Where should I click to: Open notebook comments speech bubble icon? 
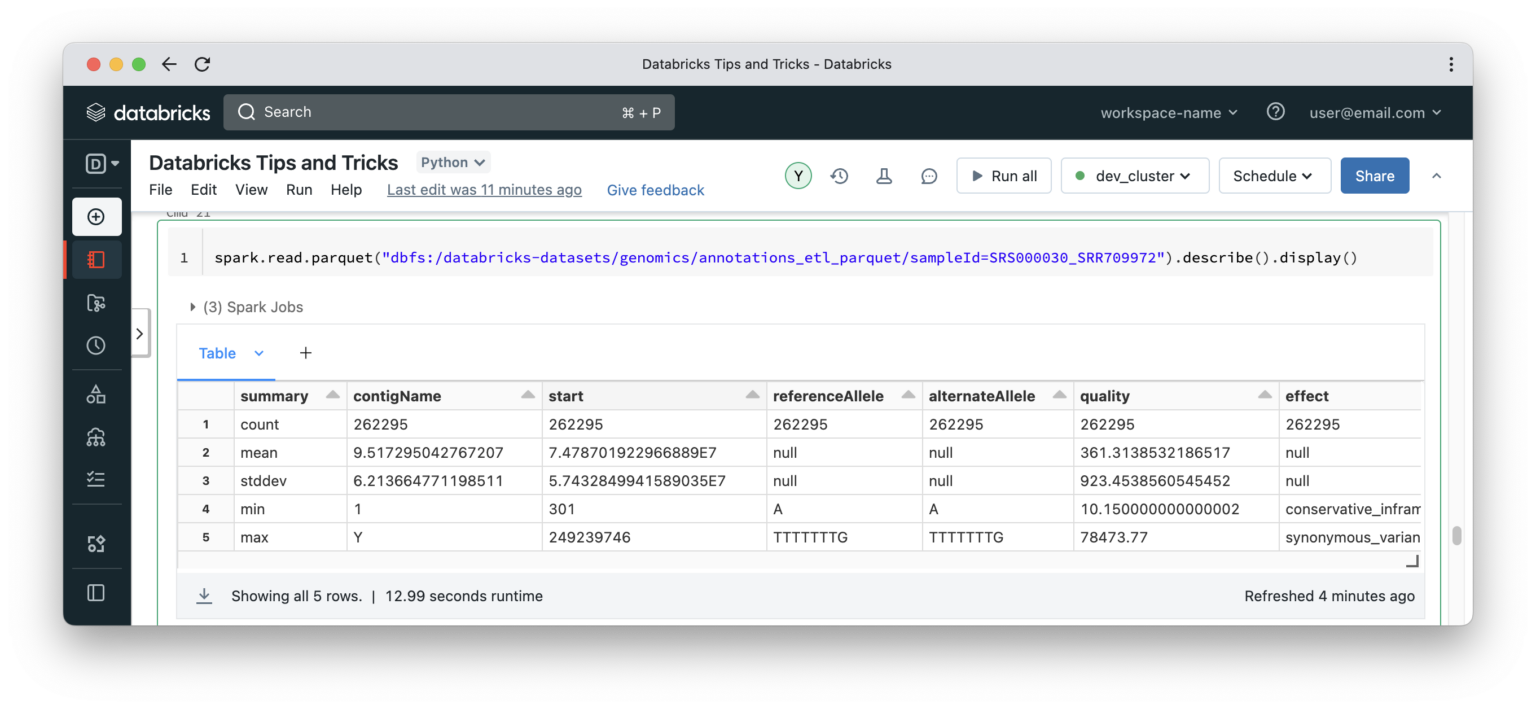coord(929,175)
